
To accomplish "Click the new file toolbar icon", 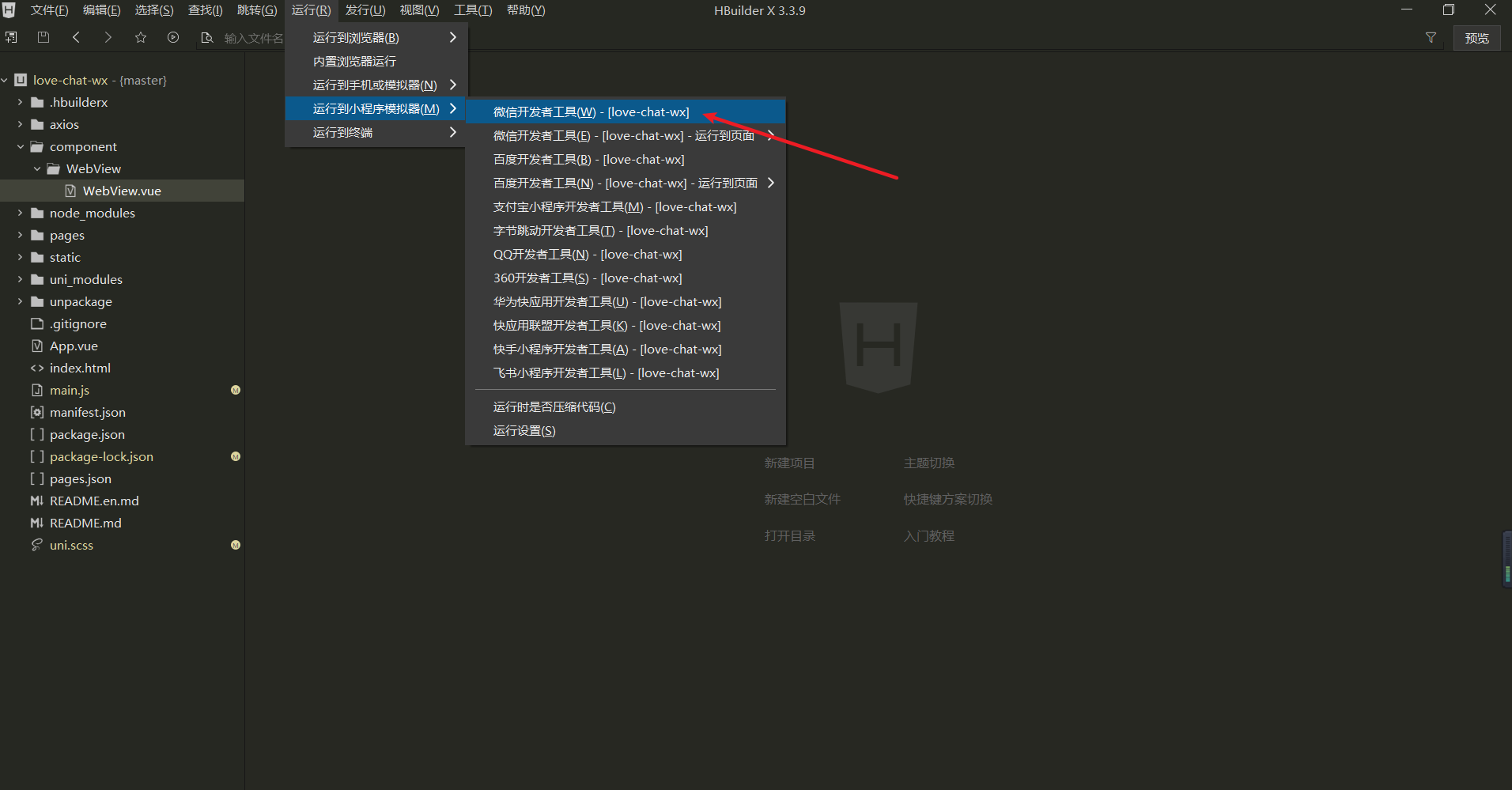I will [11, 37].
